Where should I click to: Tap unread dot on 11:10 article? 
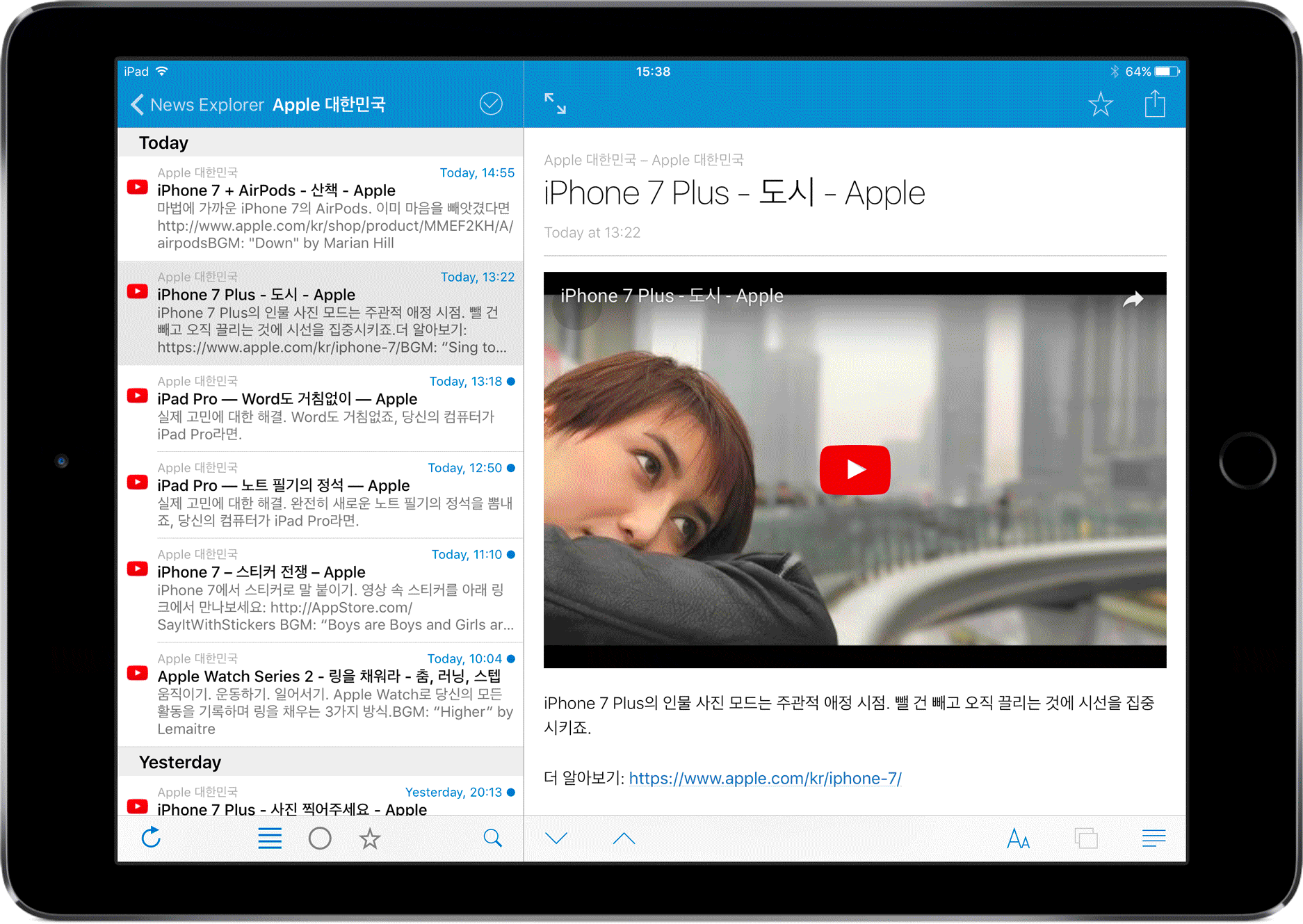pos(511,554)
